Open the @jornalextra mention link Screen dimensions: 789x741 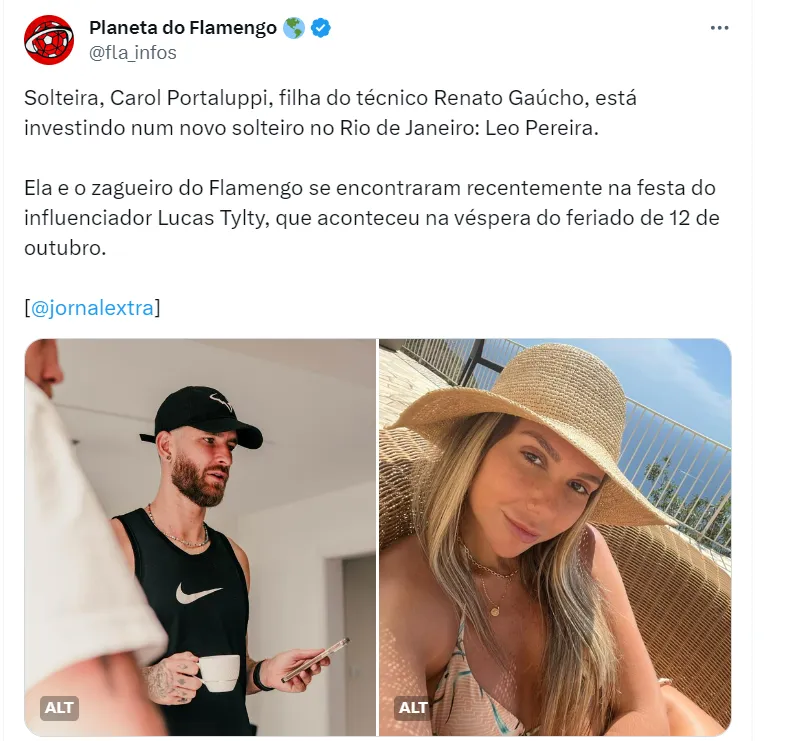point(92,307)
